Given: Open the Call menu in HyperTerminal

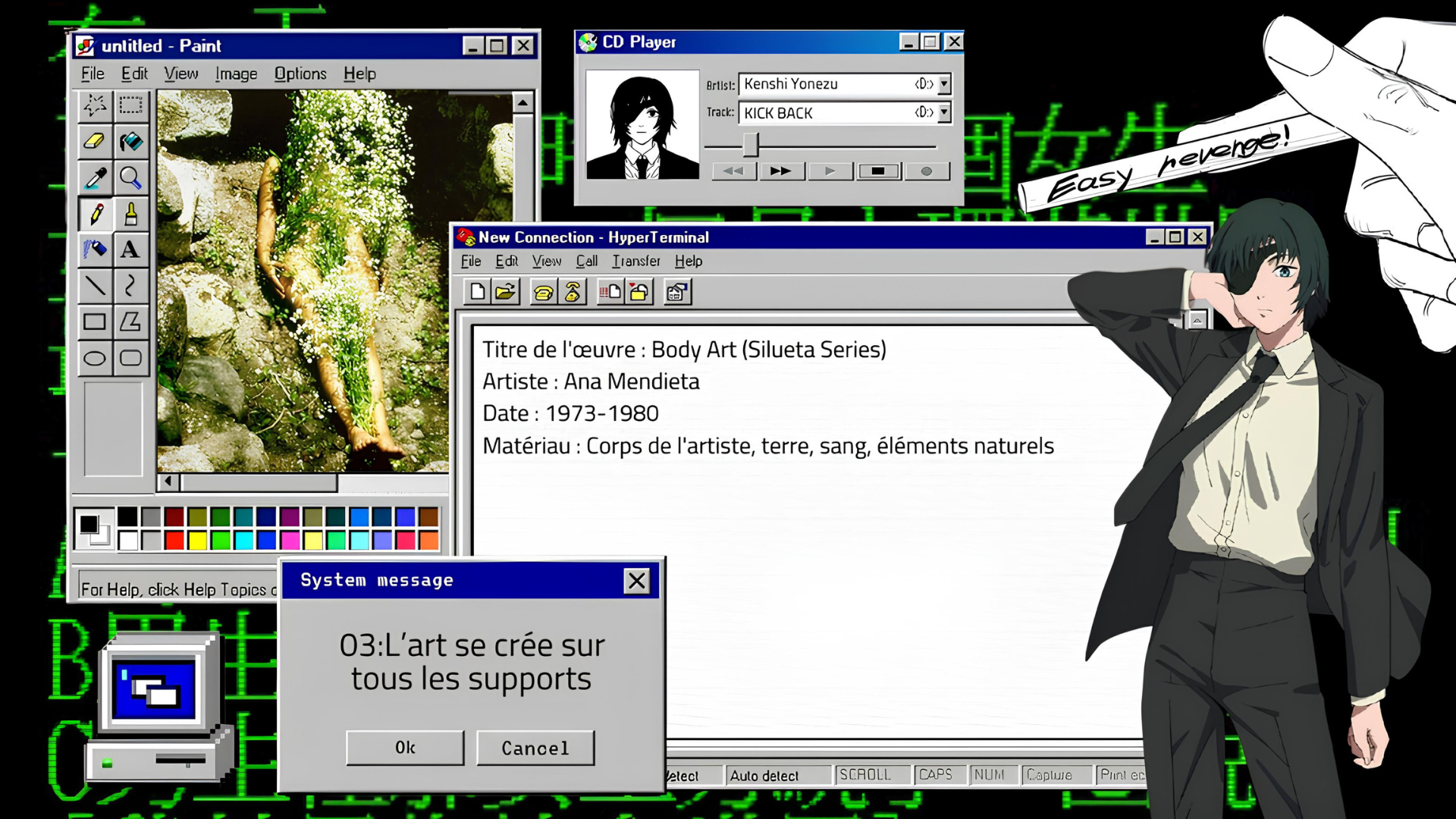Looking at the screenshot, I should [586, 261].
